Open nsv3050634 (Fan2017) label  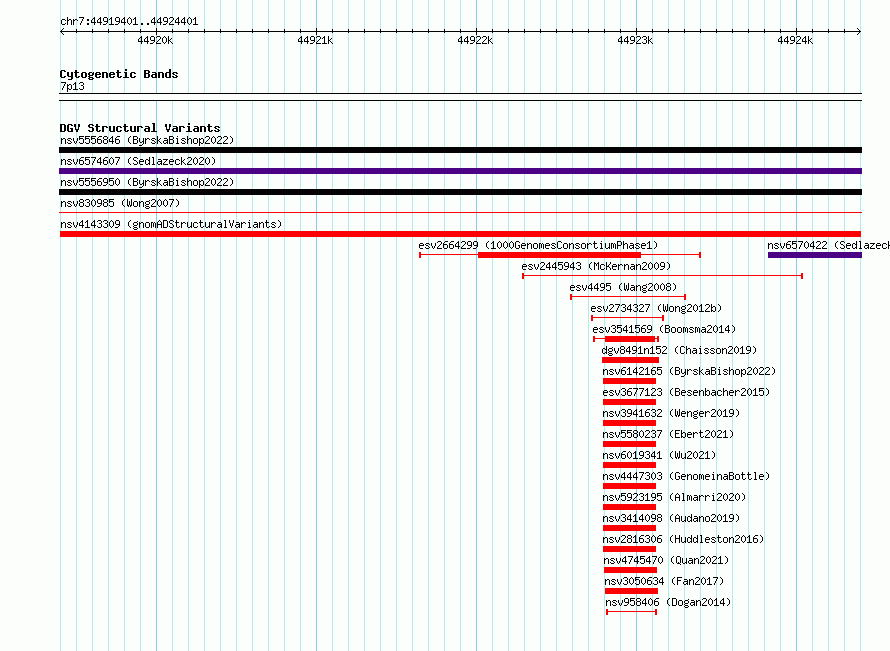click(664, 581)
